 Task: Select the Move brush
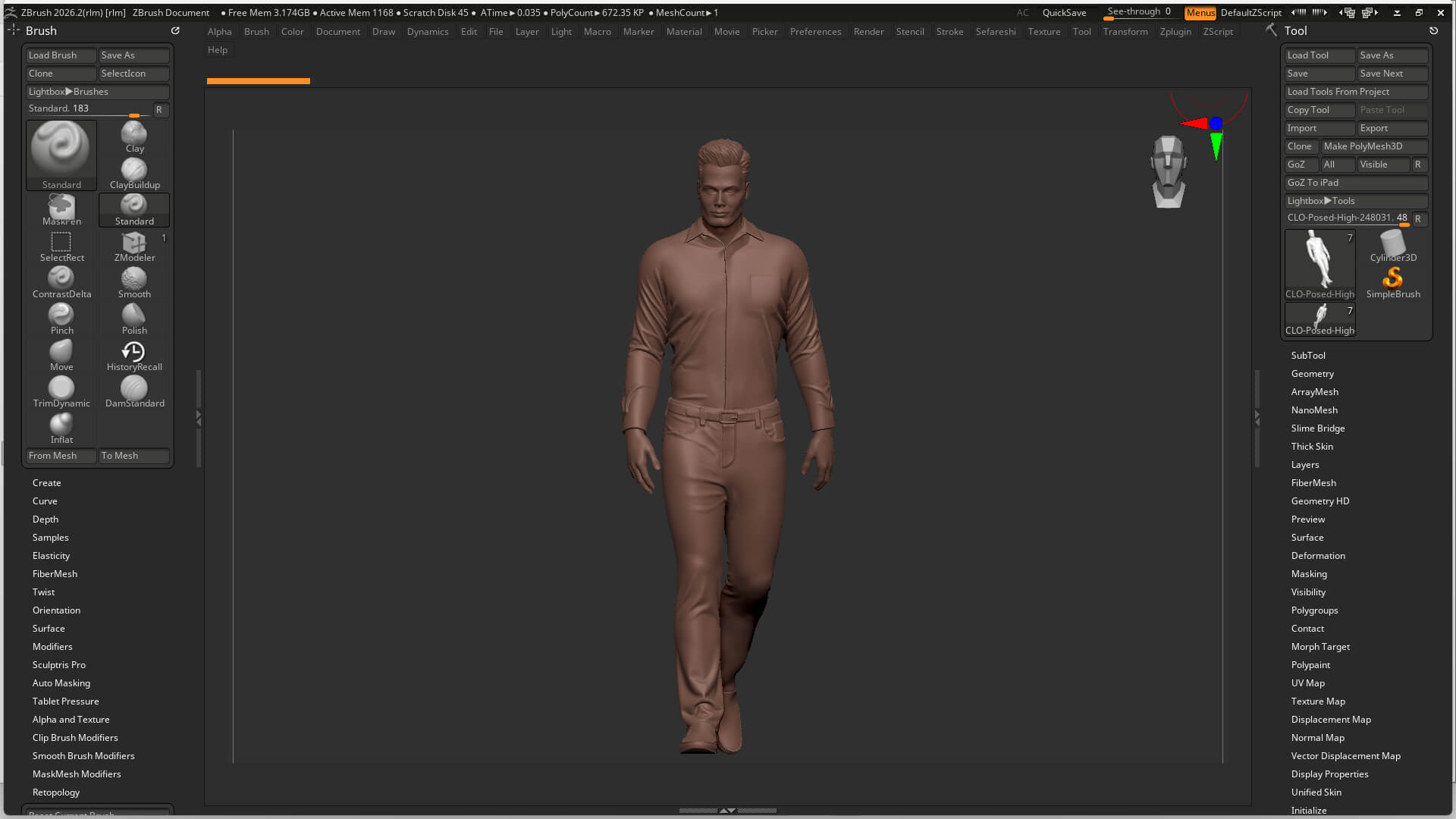coord(61,356)
